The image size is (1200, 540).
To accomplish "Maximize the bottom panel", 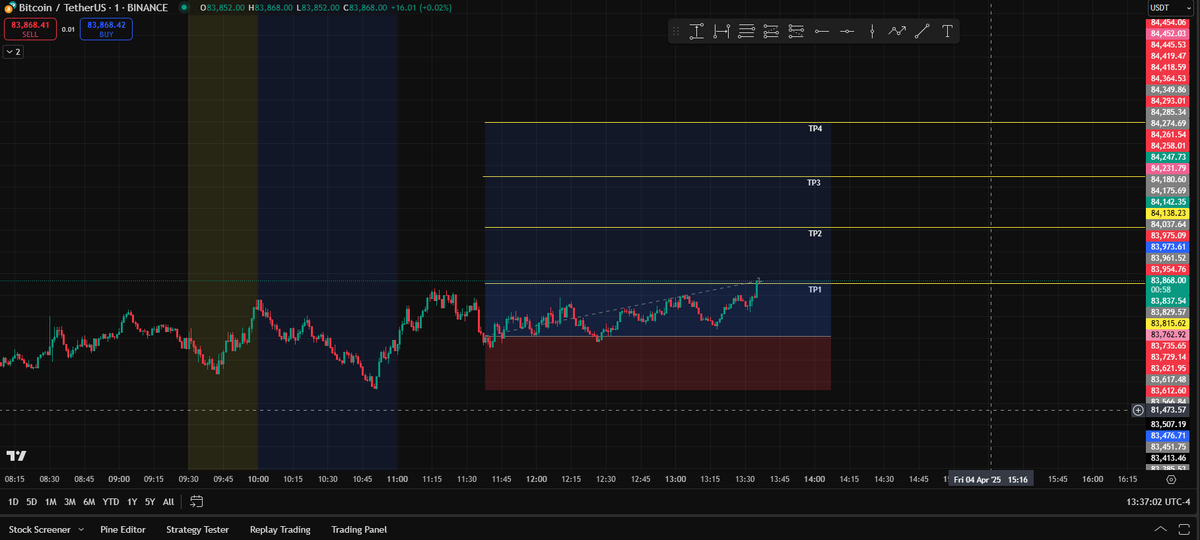I will [1186, 529].
